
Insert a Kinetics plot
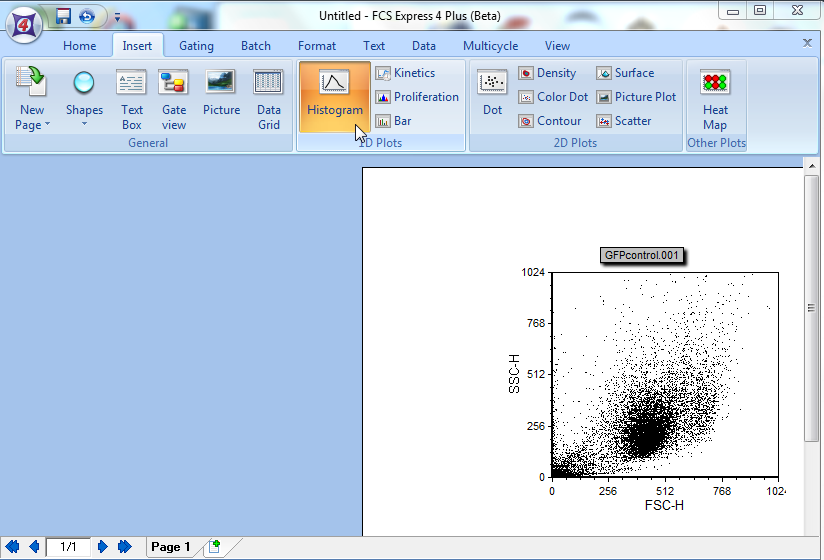tap(405, 73)
